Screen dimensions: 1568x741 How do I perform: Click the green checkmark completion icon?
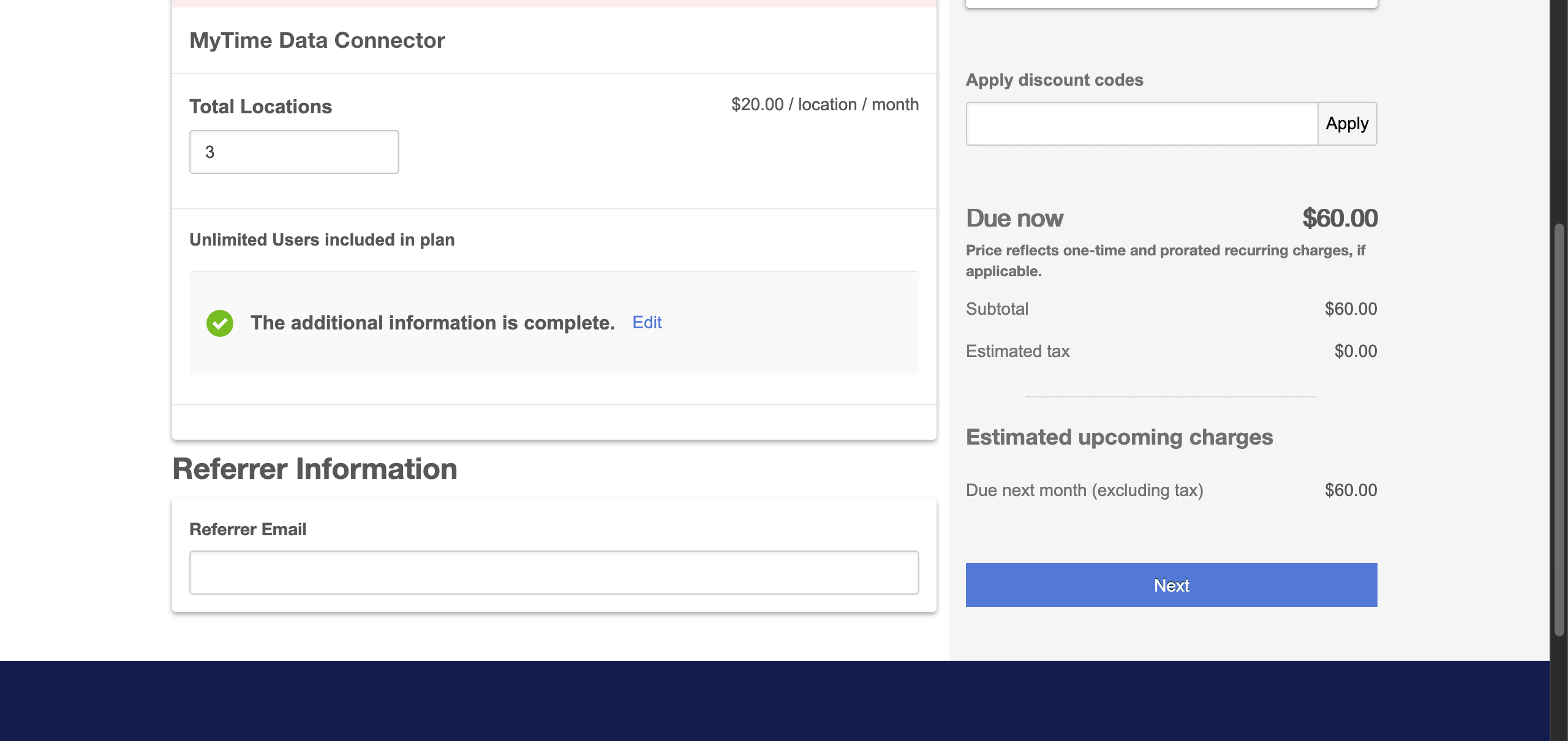click(x=219, y=323)
